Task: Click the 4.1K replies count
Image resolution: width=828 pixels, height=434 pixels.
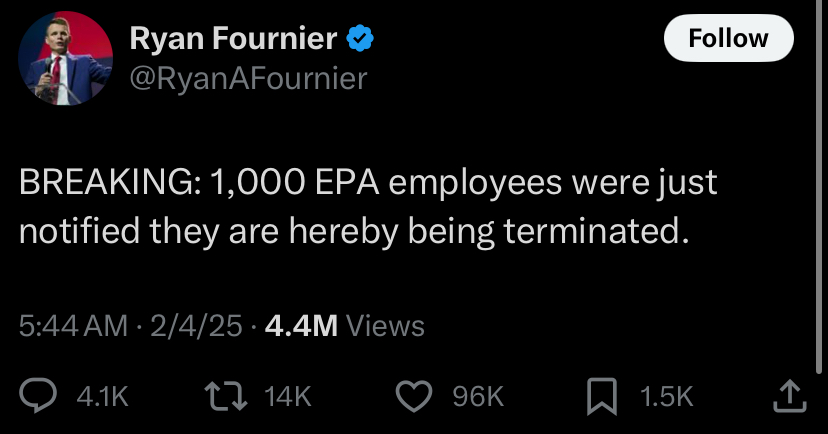Action: coord(102,397)
